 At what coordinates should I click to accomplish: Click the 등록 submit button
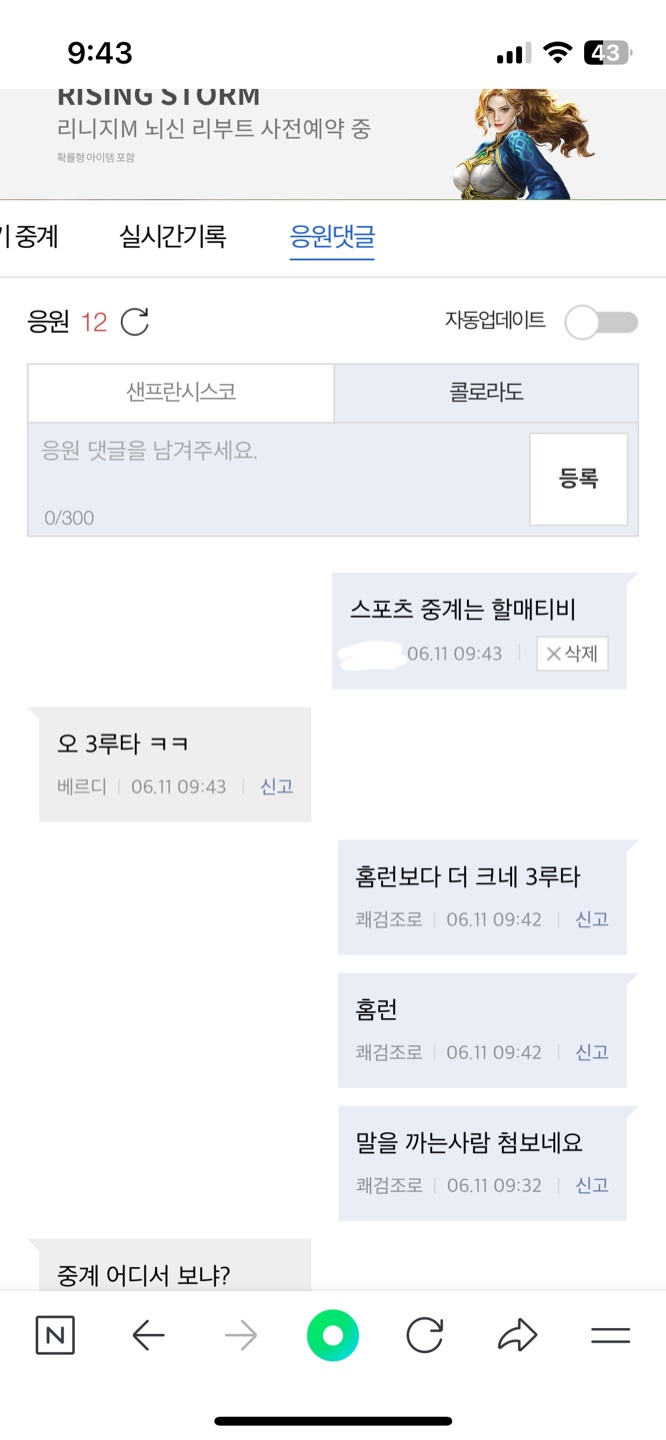click(578, 479)
